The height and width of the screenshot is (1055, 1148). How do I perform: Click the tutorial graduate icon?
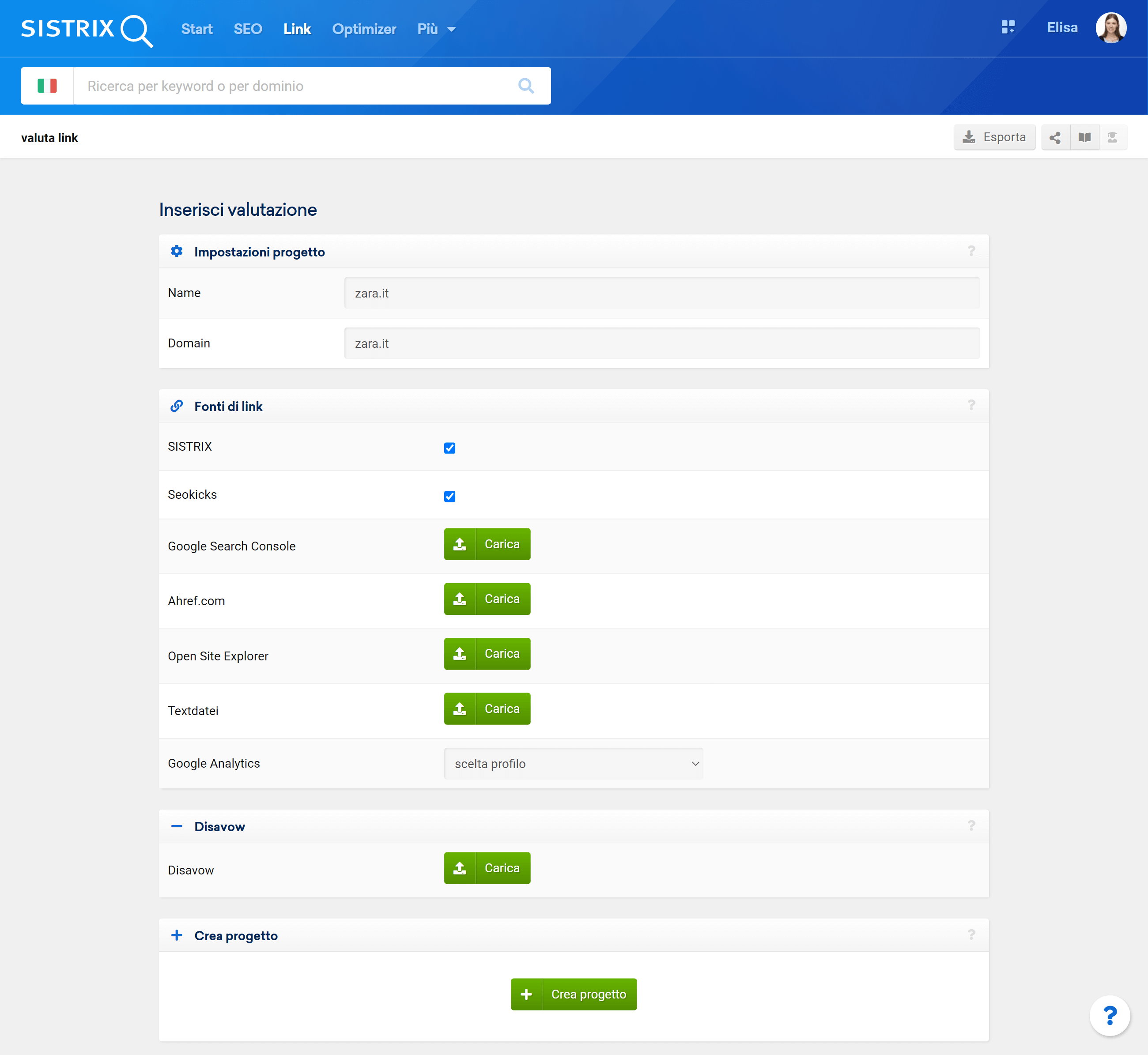tap(1112, 138)
